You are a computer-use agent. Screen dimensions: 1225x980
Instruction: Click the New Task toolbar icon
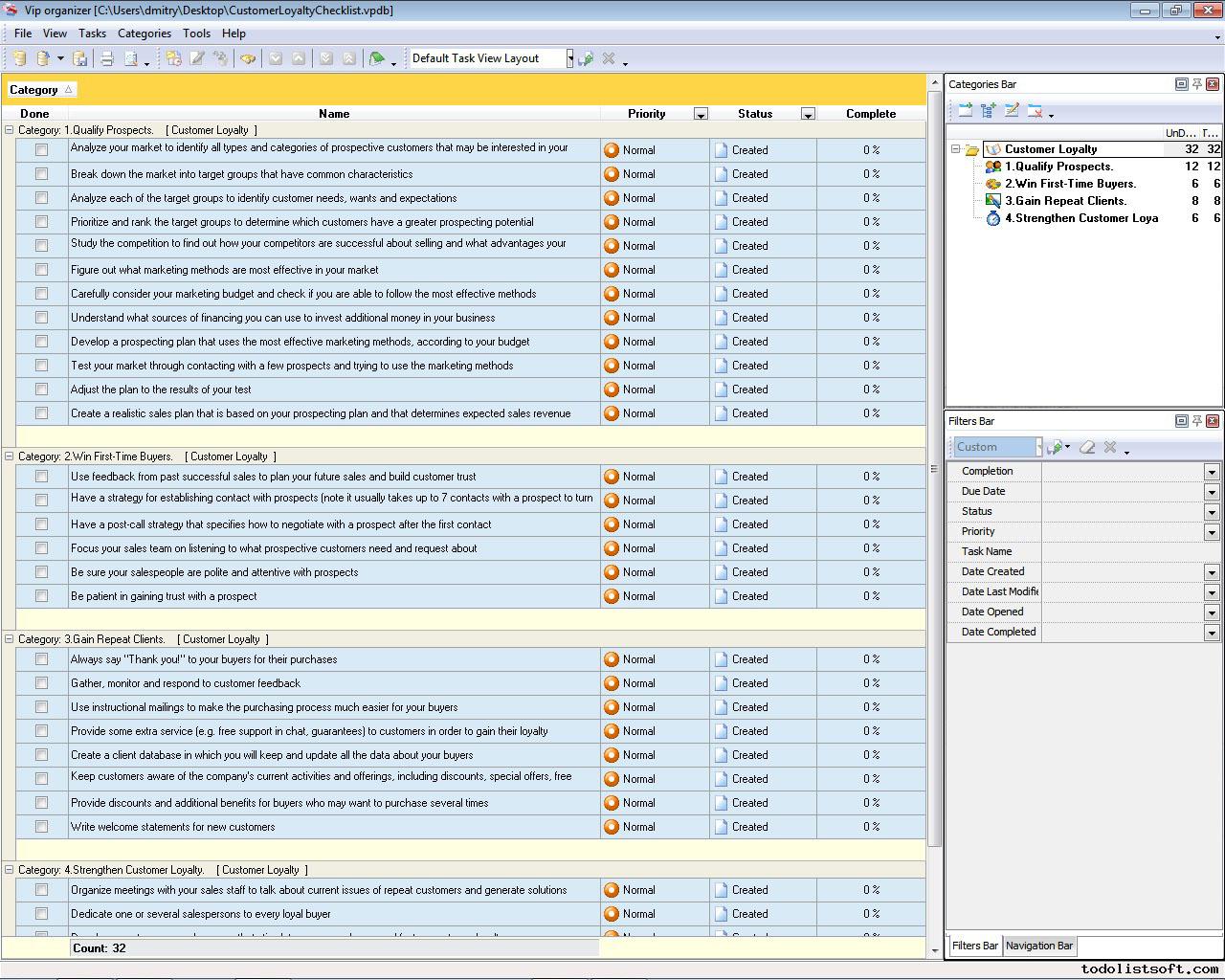tap(173, 58)
